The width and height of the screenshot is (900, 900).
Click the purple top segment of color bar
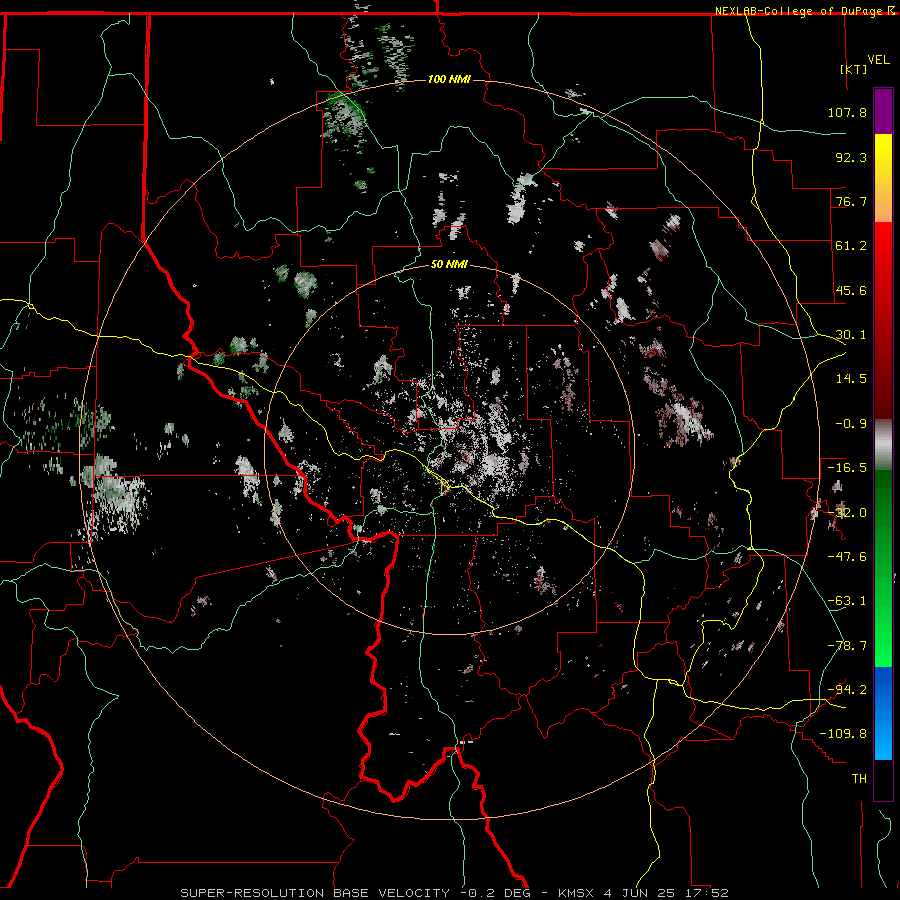[883, 111]
